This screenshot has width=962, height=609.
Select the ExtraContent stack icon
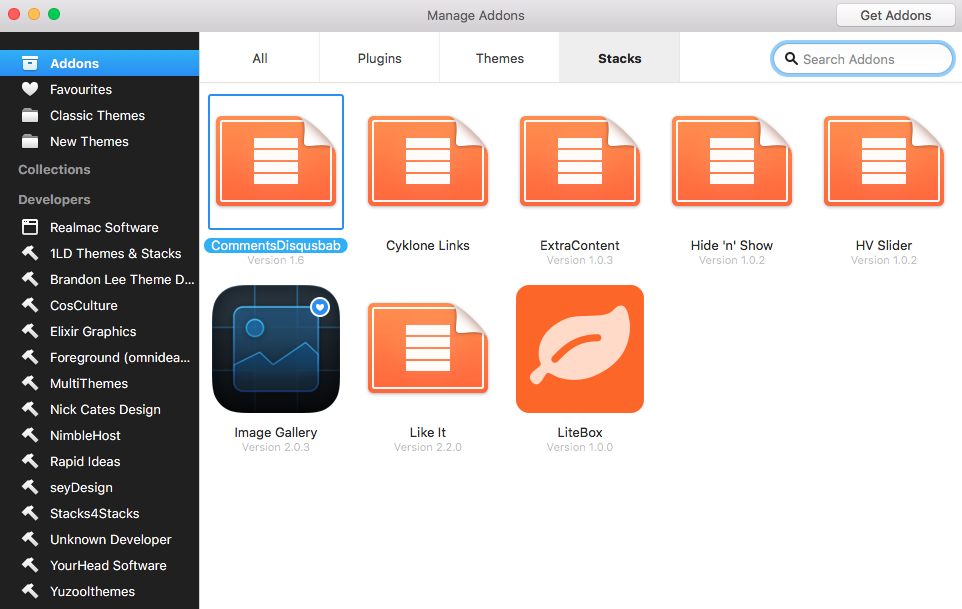point(580,161)
